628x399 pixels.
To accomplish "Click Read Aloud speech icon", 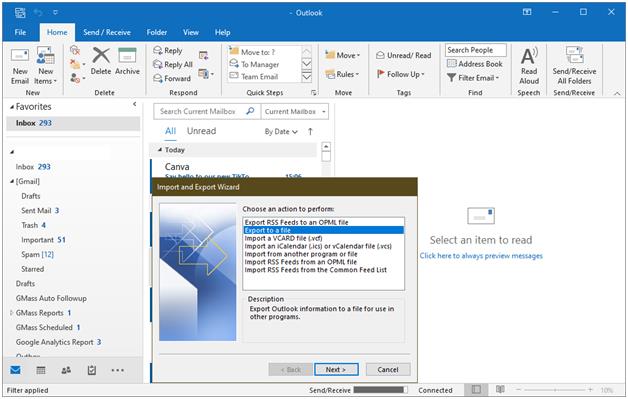I will pos(529,56).
